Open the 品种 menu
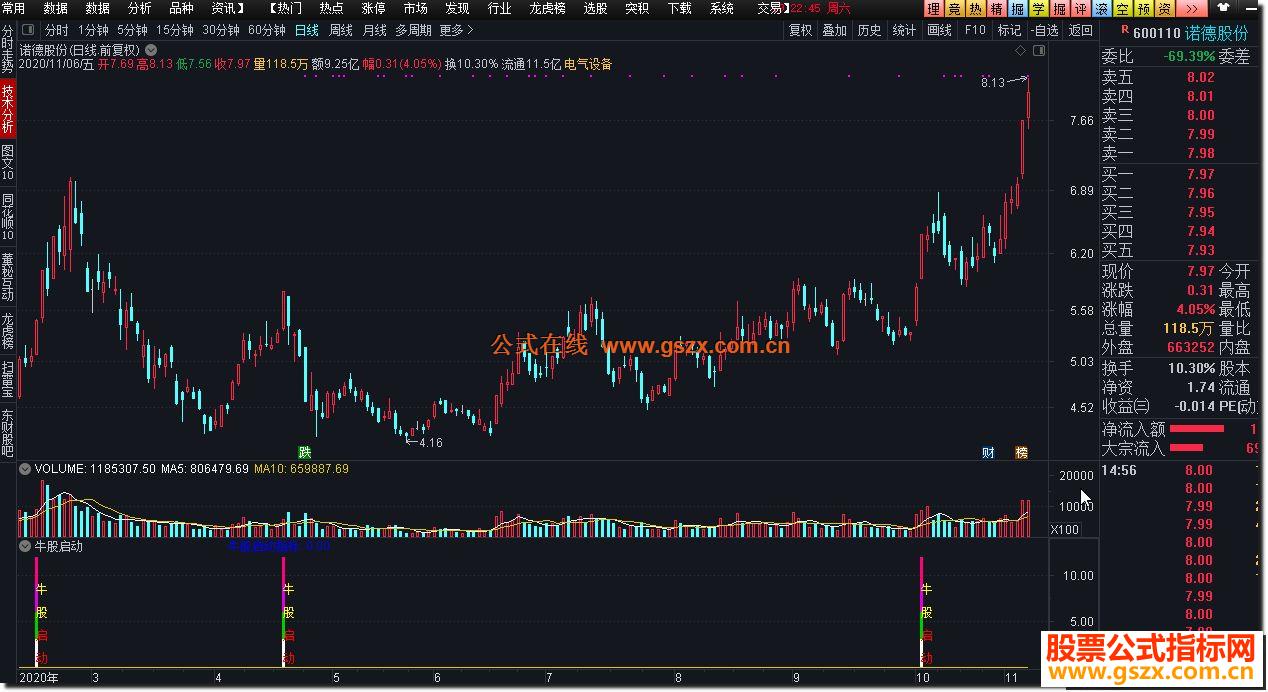1268x692 pixels. 181,8
